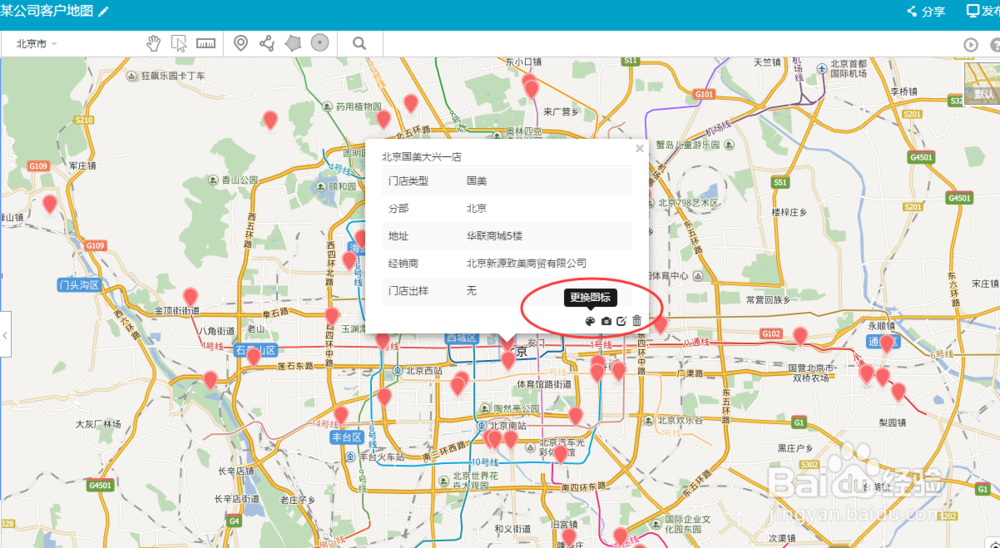
Task: Click the camera photo icon in the popup
Action: 606,321
